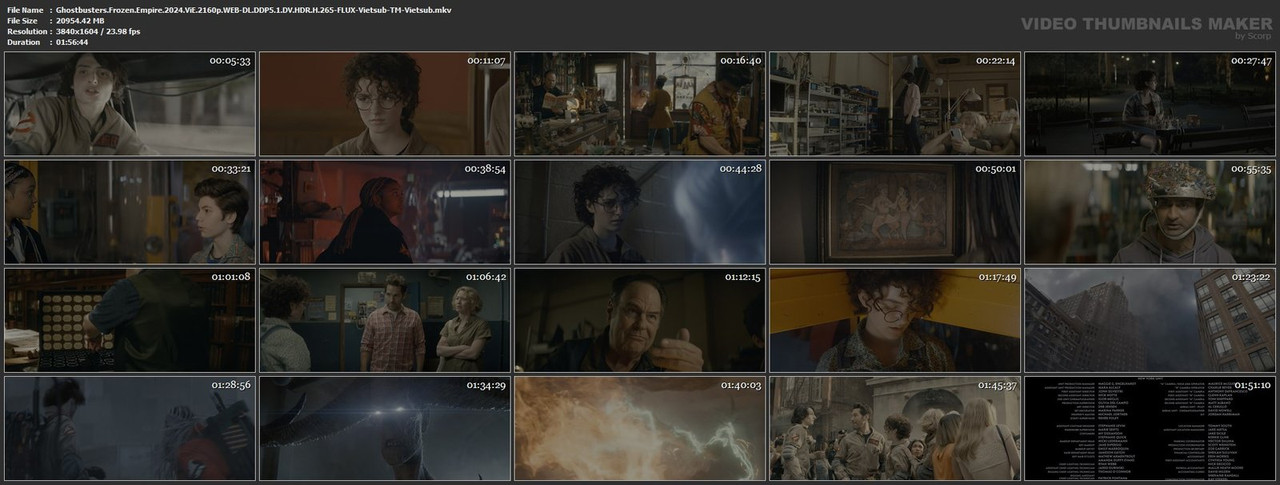1280x485 pixels.
Task: Select the thumbnail at 00:44:28
Action: point(639,212)
